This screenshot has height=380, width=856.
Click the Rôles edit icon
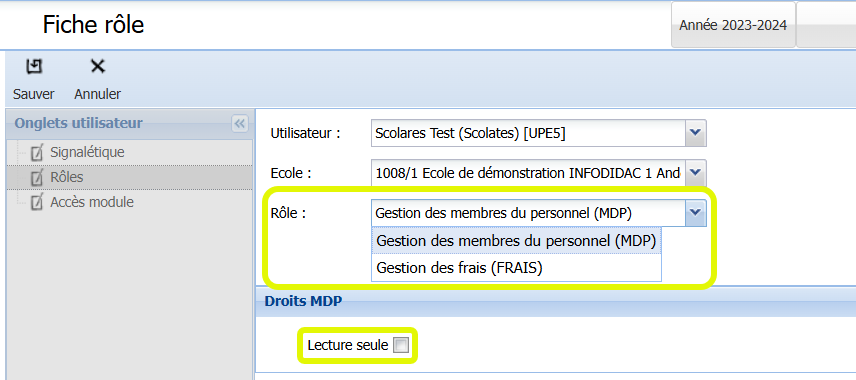pyautogui.click(x=37, y=177)
